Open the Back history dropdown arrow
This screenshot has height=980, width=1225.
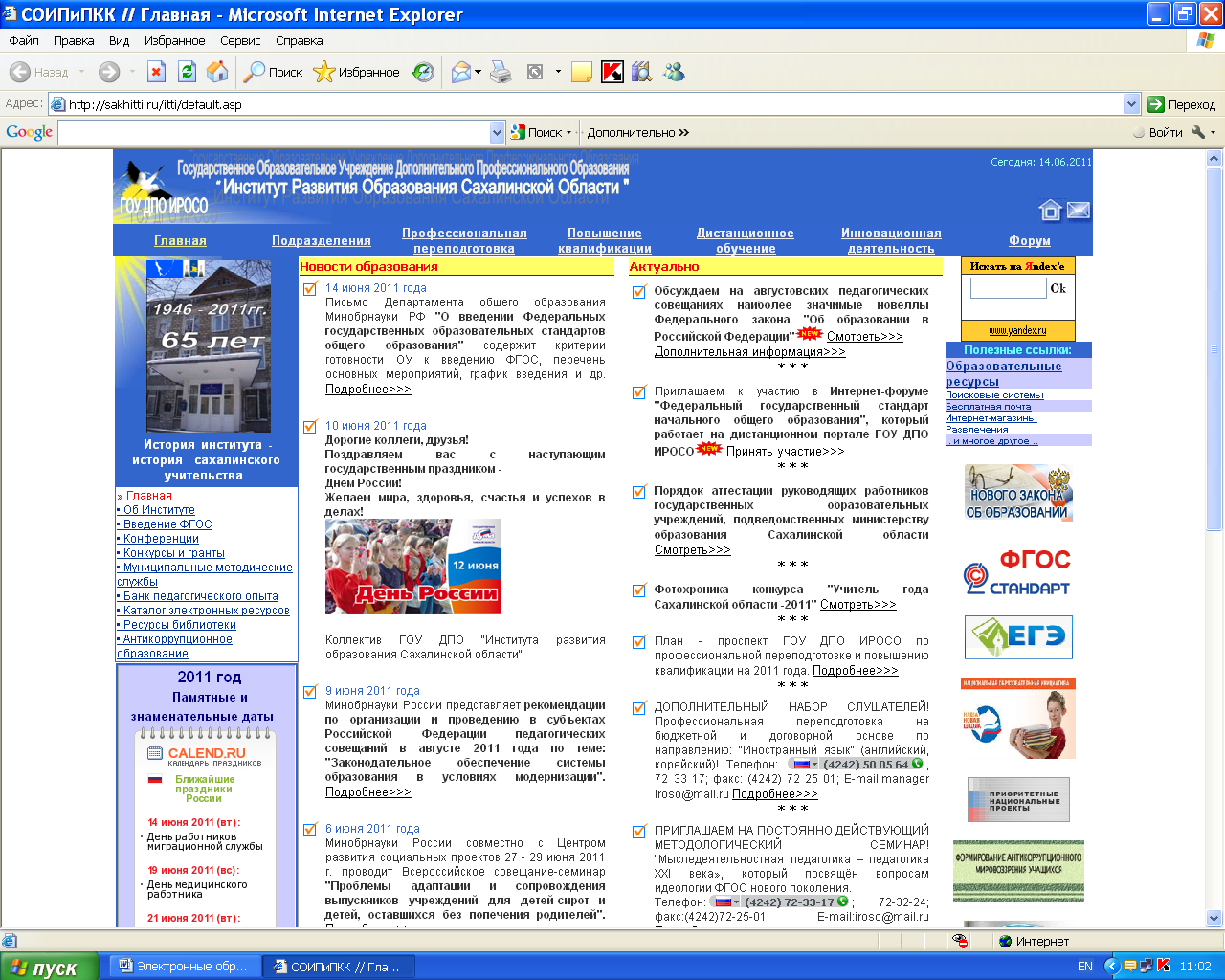click(81, 72)
